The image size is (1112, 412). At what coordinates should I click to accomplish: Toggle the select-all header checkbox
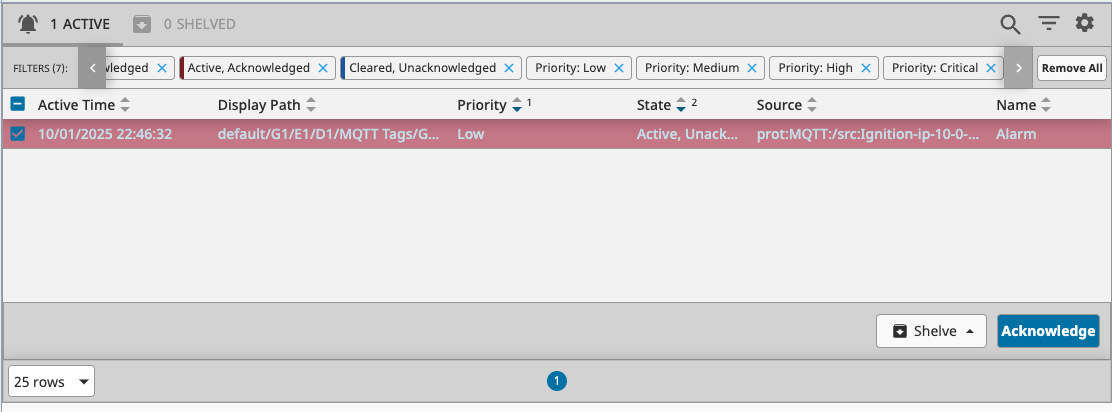click(x=18, y=104)
